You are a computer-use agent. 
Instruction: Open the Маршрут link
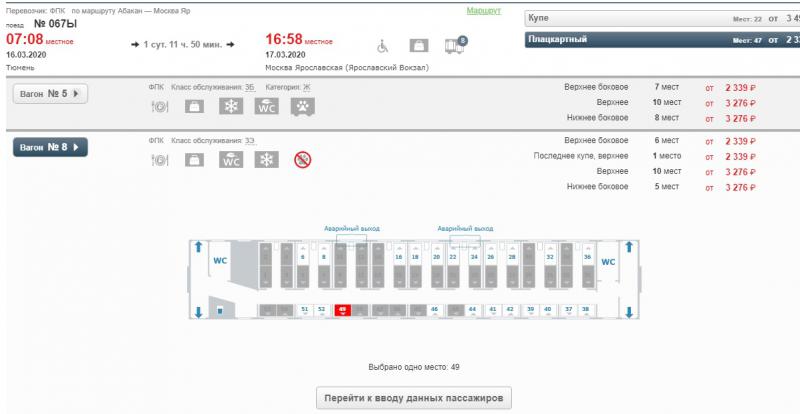tap(484, 11)
